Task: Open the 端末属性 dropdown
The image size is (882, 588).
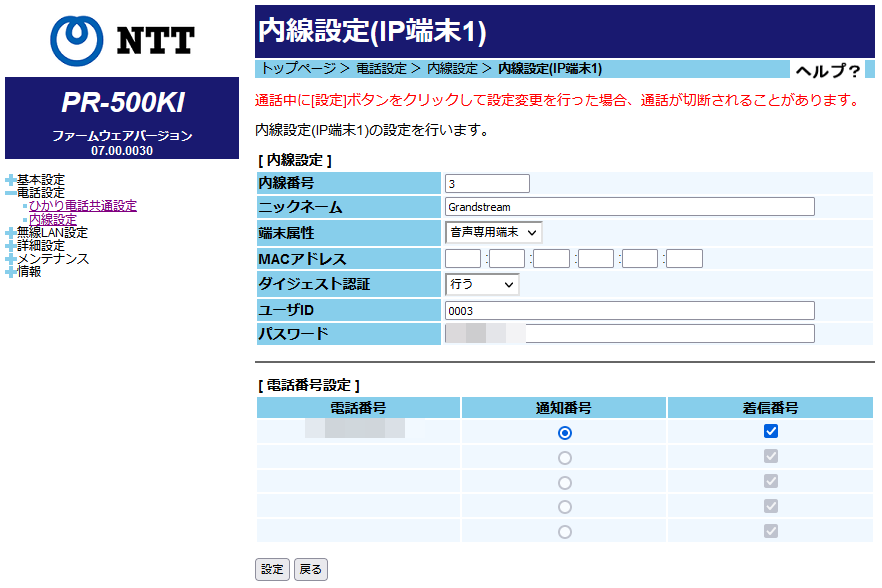Action: click(493, 233)
